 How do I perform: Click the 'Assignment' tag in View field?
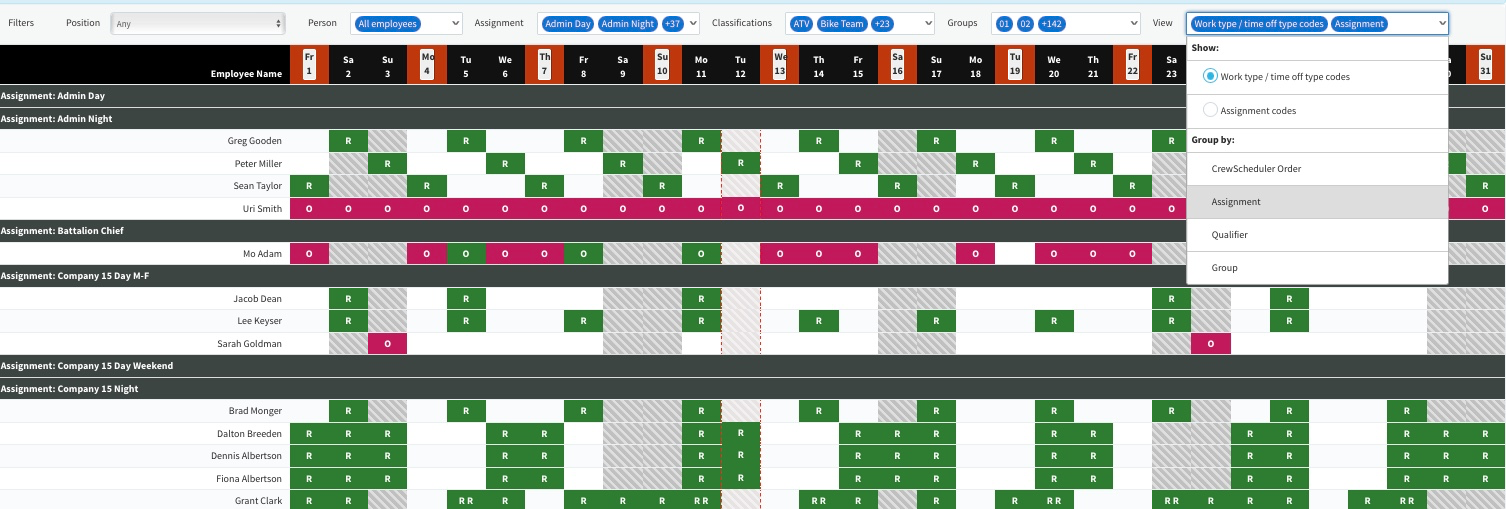pos(1359,23)
